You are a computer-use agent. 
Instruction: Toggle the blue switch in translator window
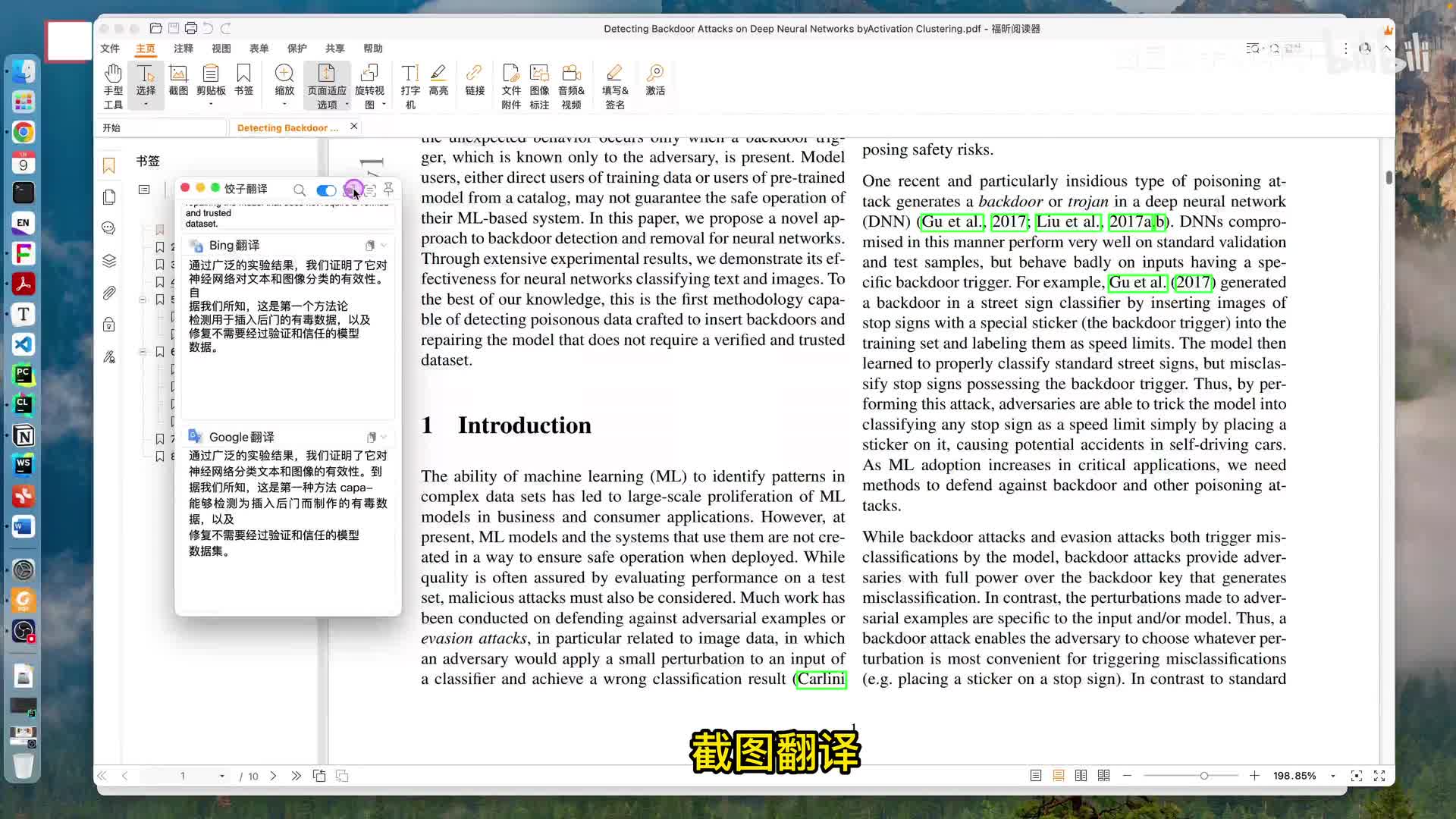click(326, 190)
